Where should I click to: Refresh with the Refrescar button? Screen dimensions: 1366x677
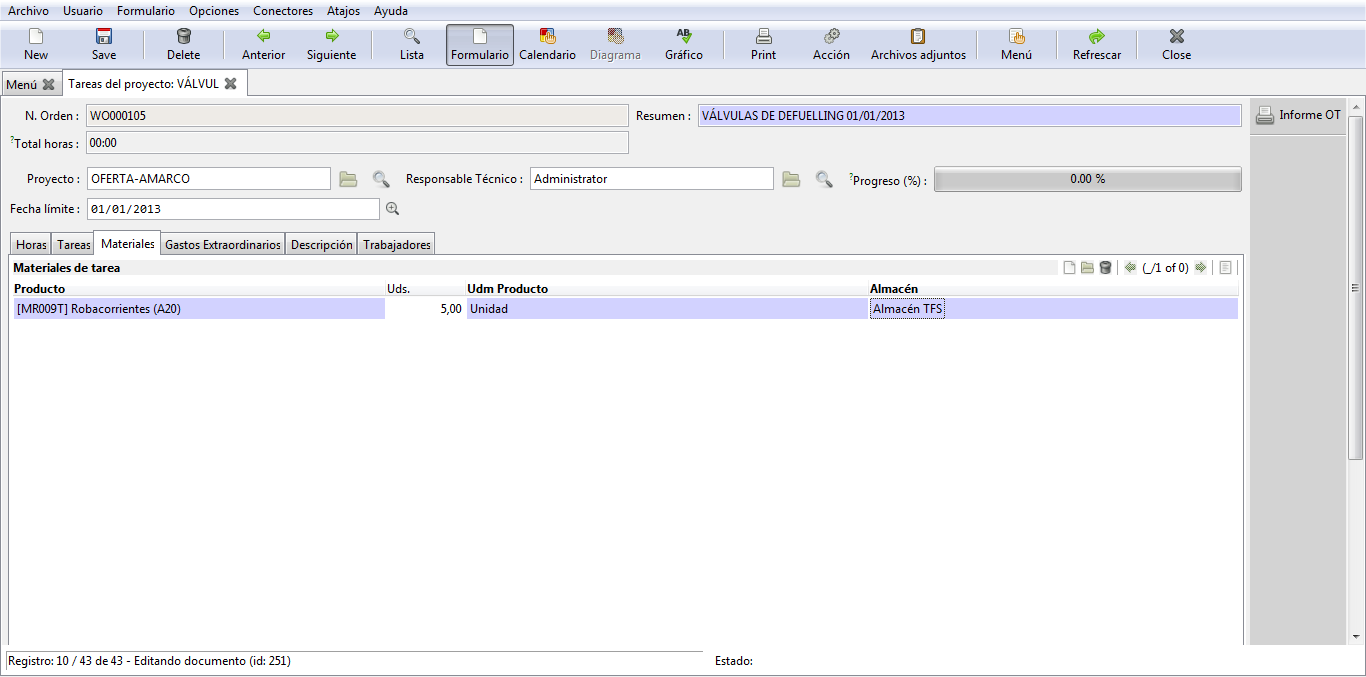point(1097,45)
